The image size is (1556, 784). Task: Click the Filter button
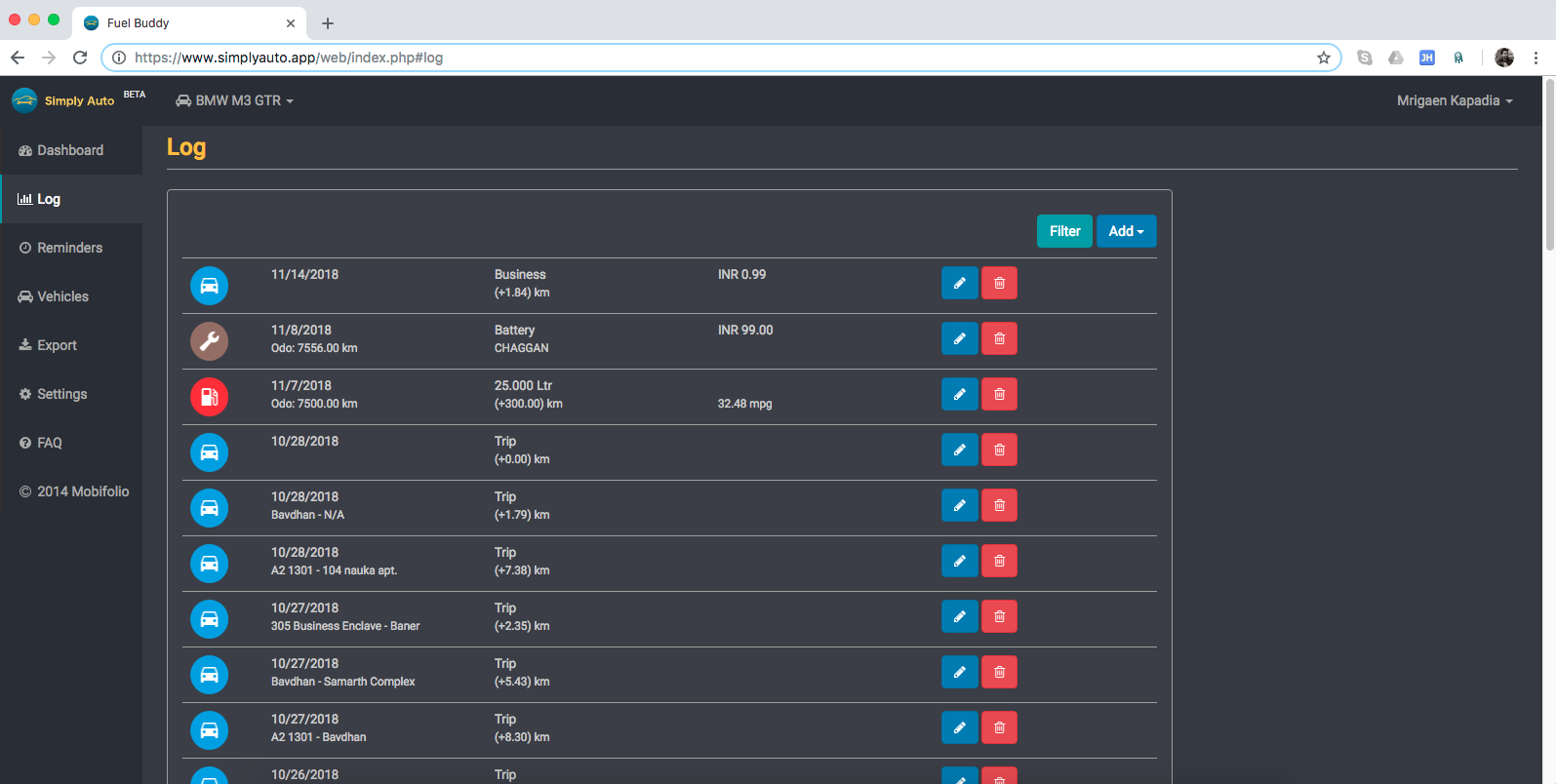tap(1064, 231)
